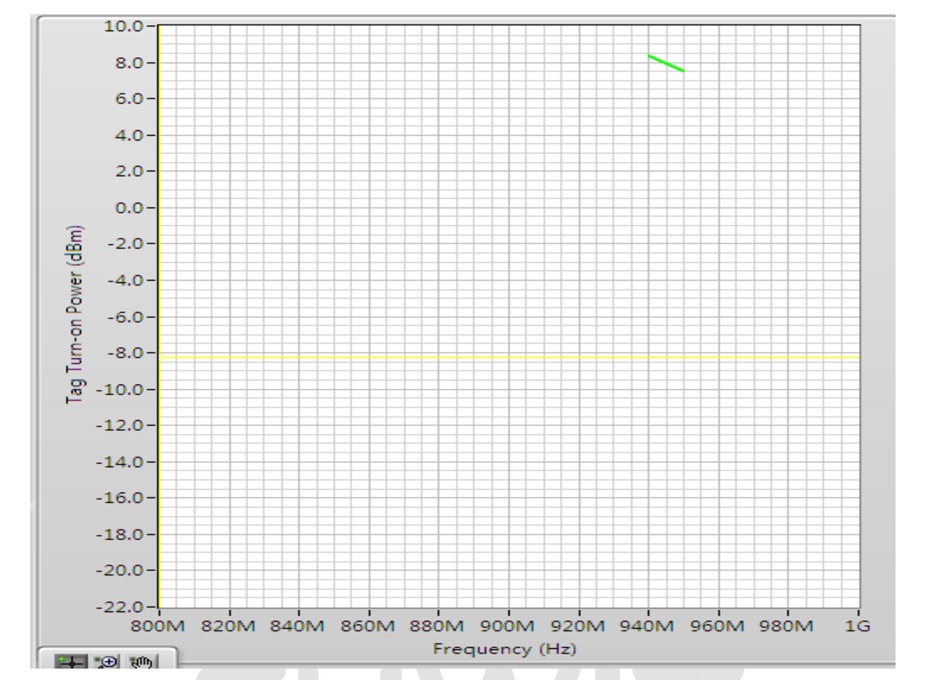930x680 pixels.
Task: Click the vertical yellow cursor at 800M
Action: 159,300
